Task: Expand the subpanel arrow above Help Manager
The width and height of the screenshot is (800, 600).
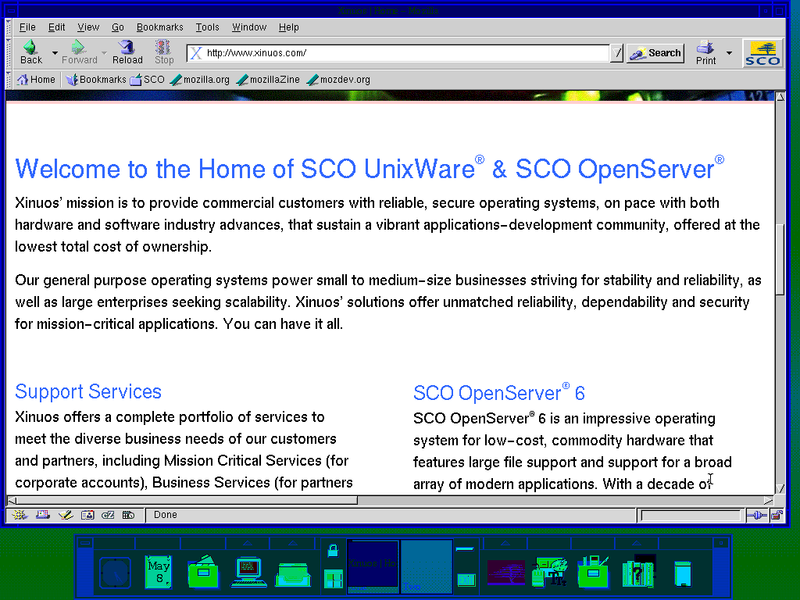Action: (x=637, y=543)
